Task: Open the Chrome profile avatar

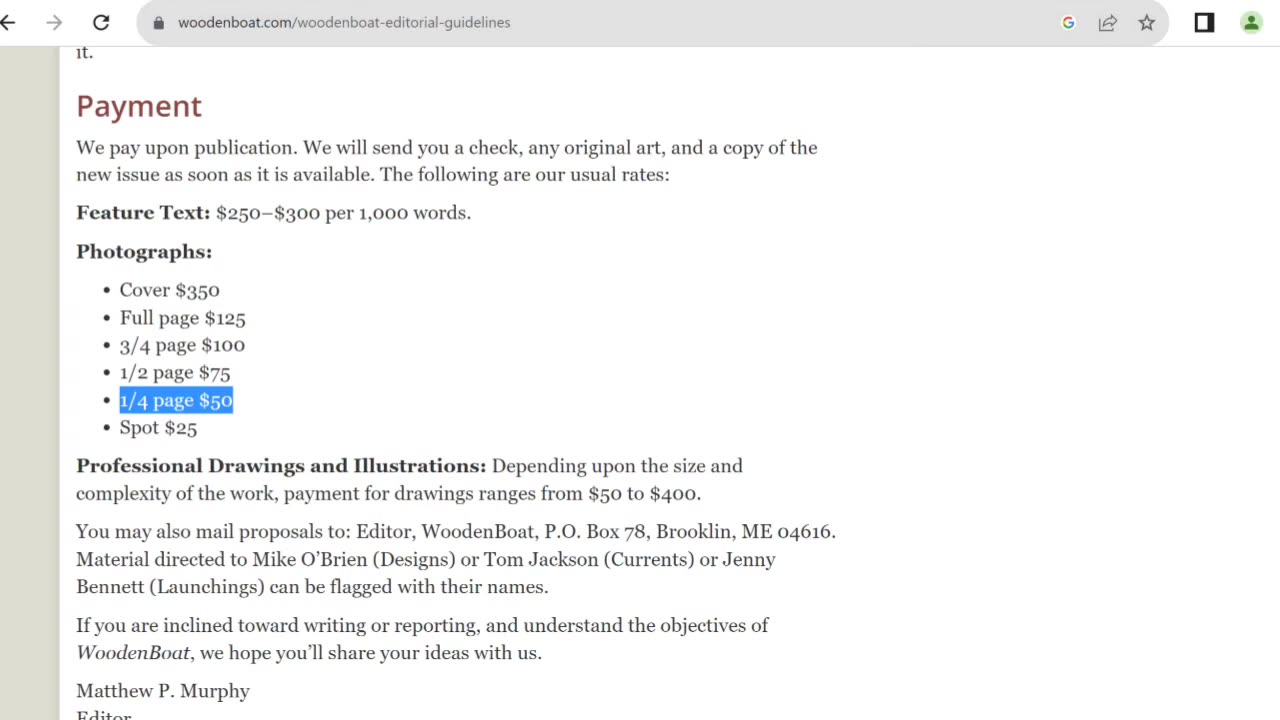Action: pyautogui.click(x=1251, y=22)
